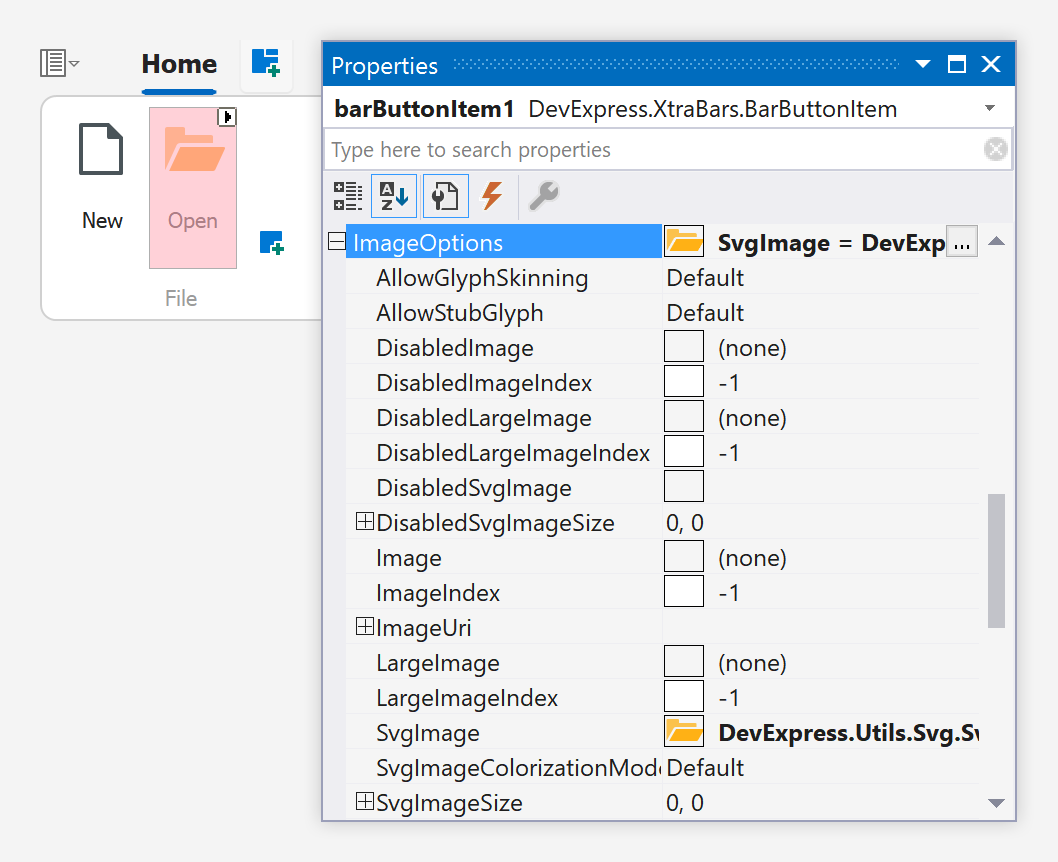Screen dimensions: 1058x862
Task: Select the Open folder button in the ribbon
Action: 193,188
